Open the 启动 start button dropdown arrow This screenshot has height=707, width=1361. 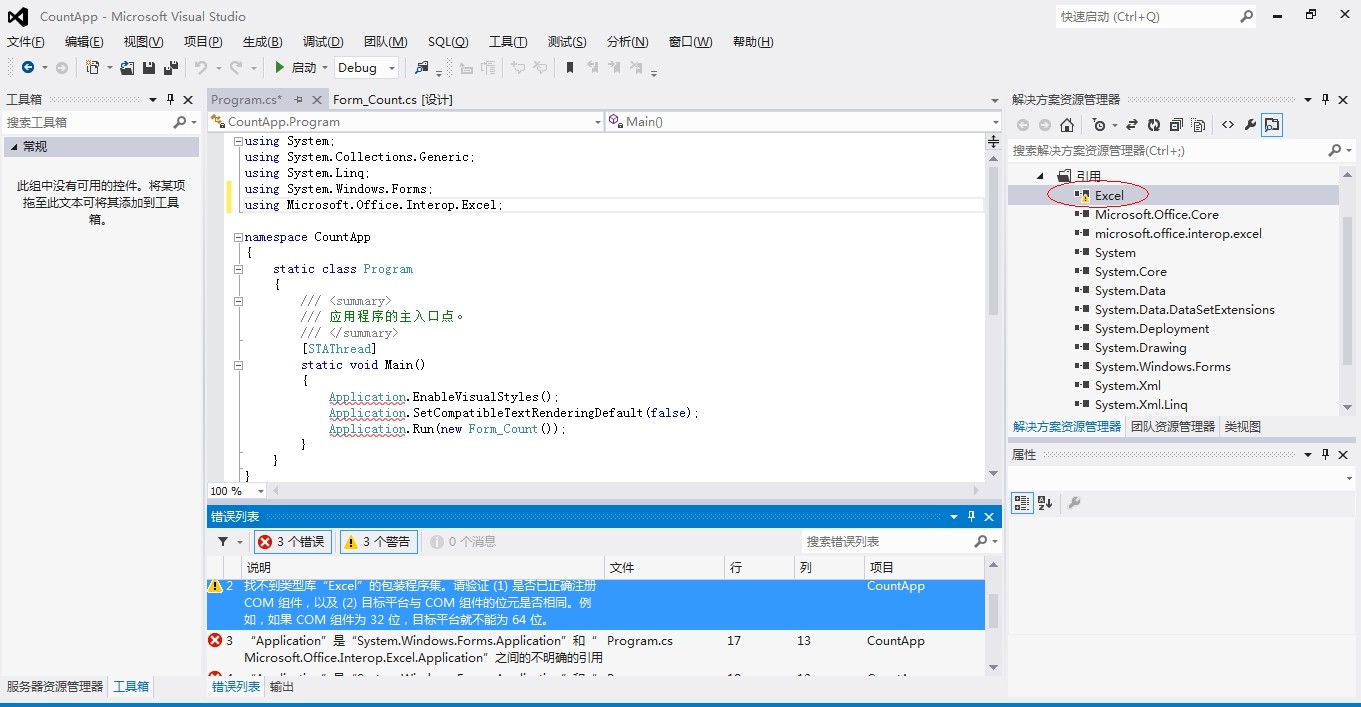coord(324,68)
